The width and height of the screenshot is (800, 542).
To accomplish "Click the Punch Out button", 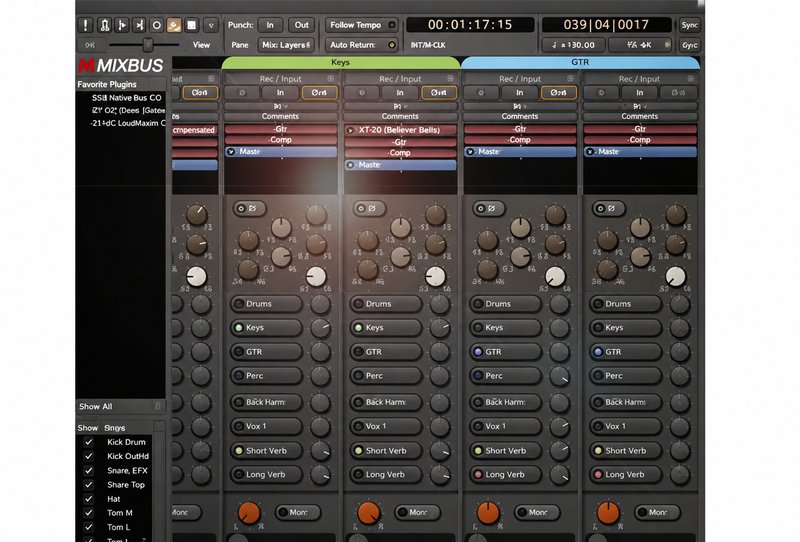I will pyautogui.click(x=302, y=25).
